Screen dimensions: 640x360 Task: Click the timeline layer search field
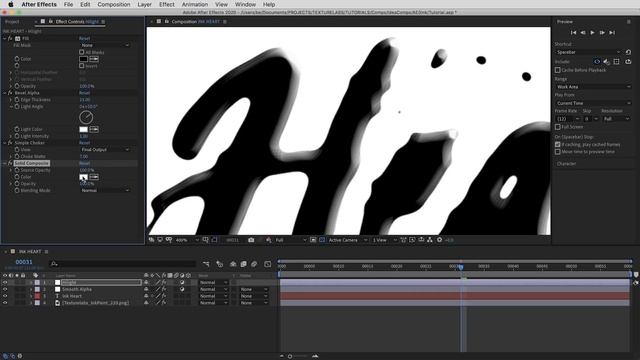point(122,264)
